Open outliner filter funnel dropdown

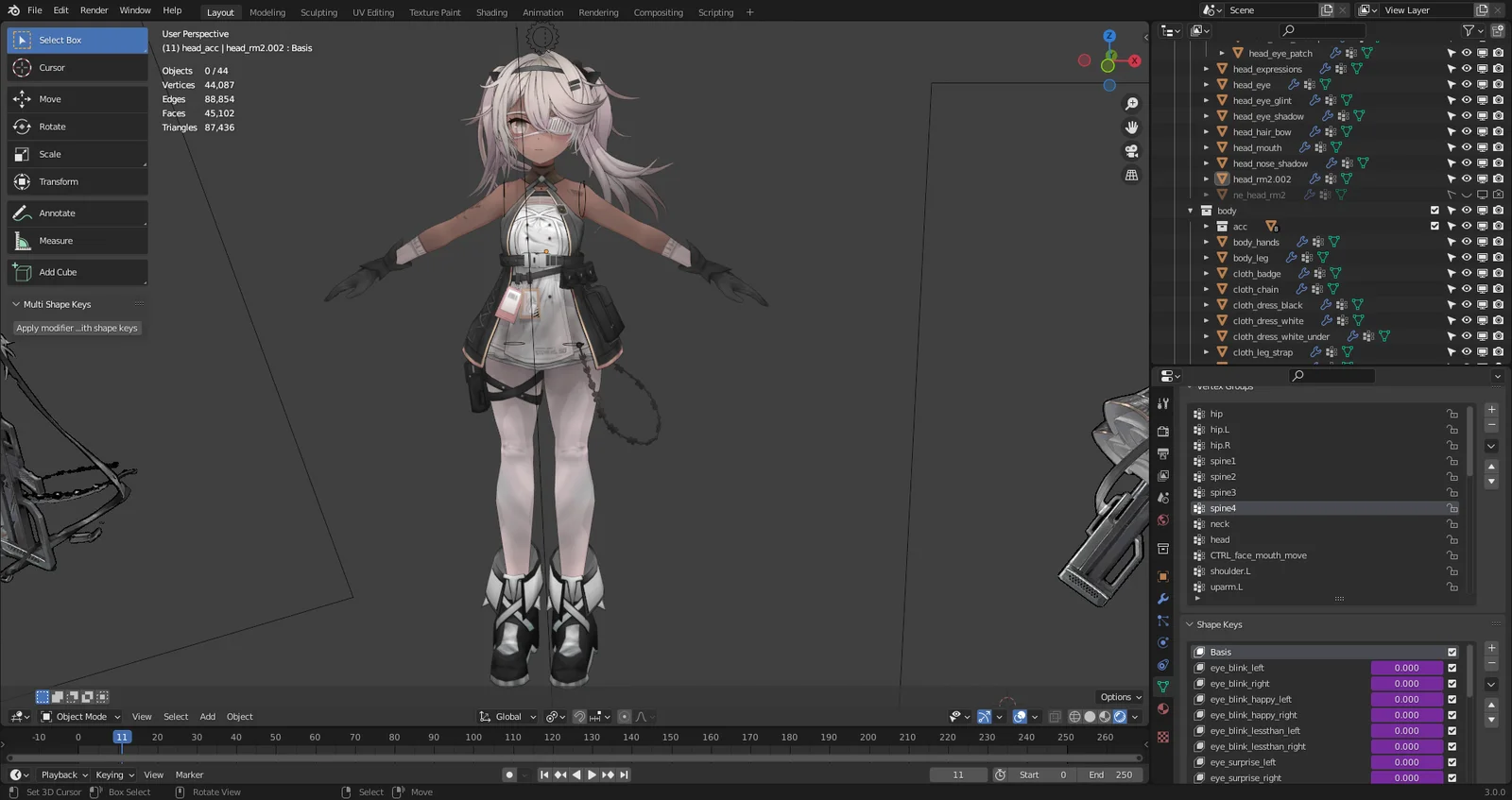(1472, 31)
